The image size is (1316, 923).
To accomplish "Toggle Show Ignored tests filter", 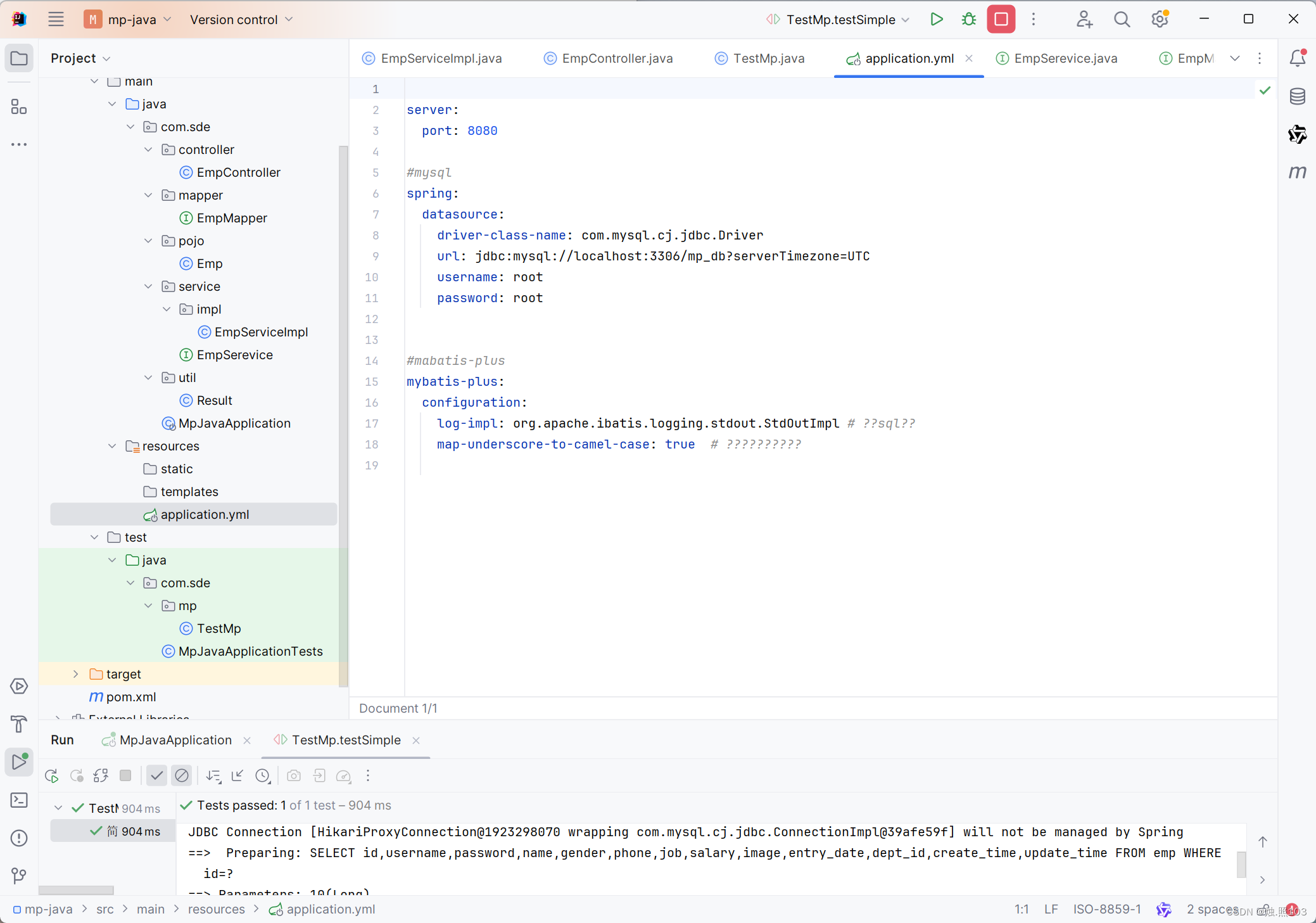I will (x=182, y=776).
